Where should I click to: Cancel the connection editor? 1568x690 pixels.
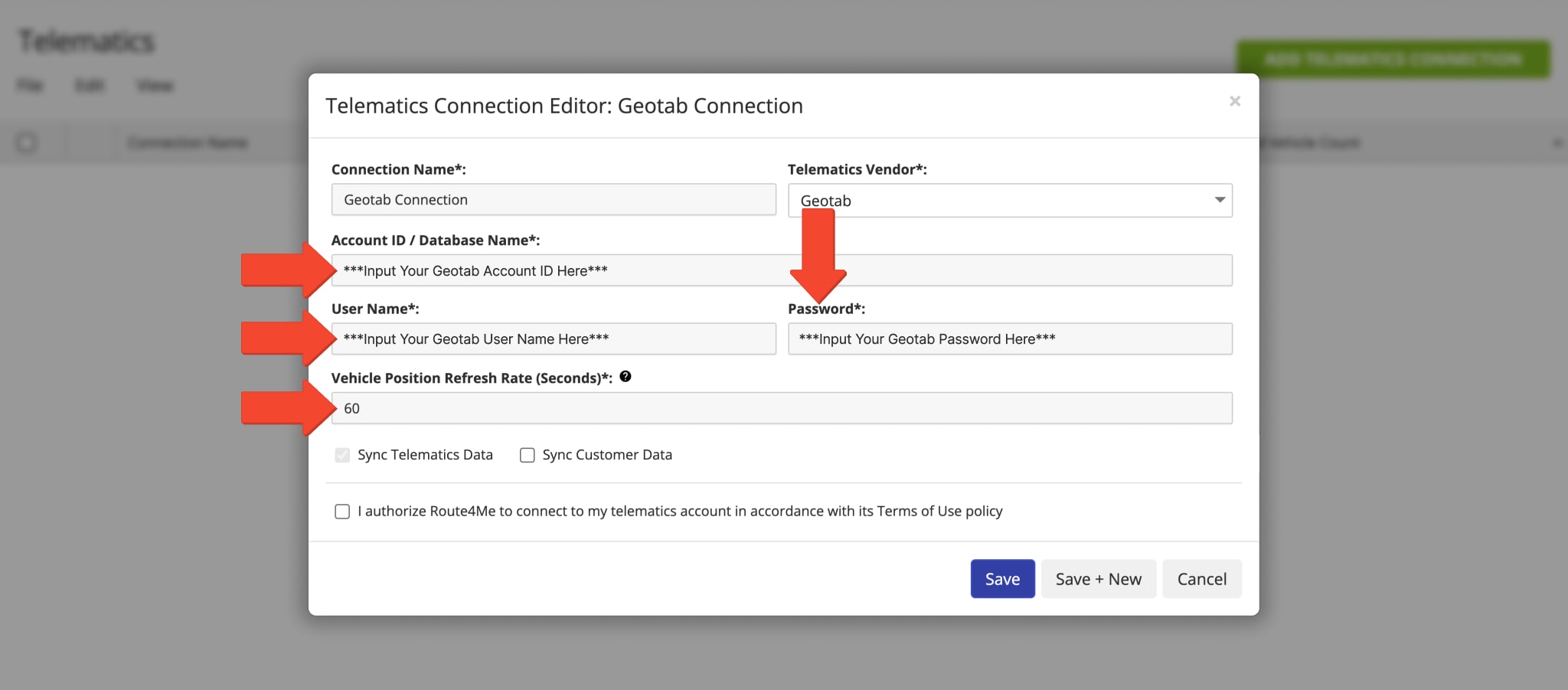[1201, 579]
